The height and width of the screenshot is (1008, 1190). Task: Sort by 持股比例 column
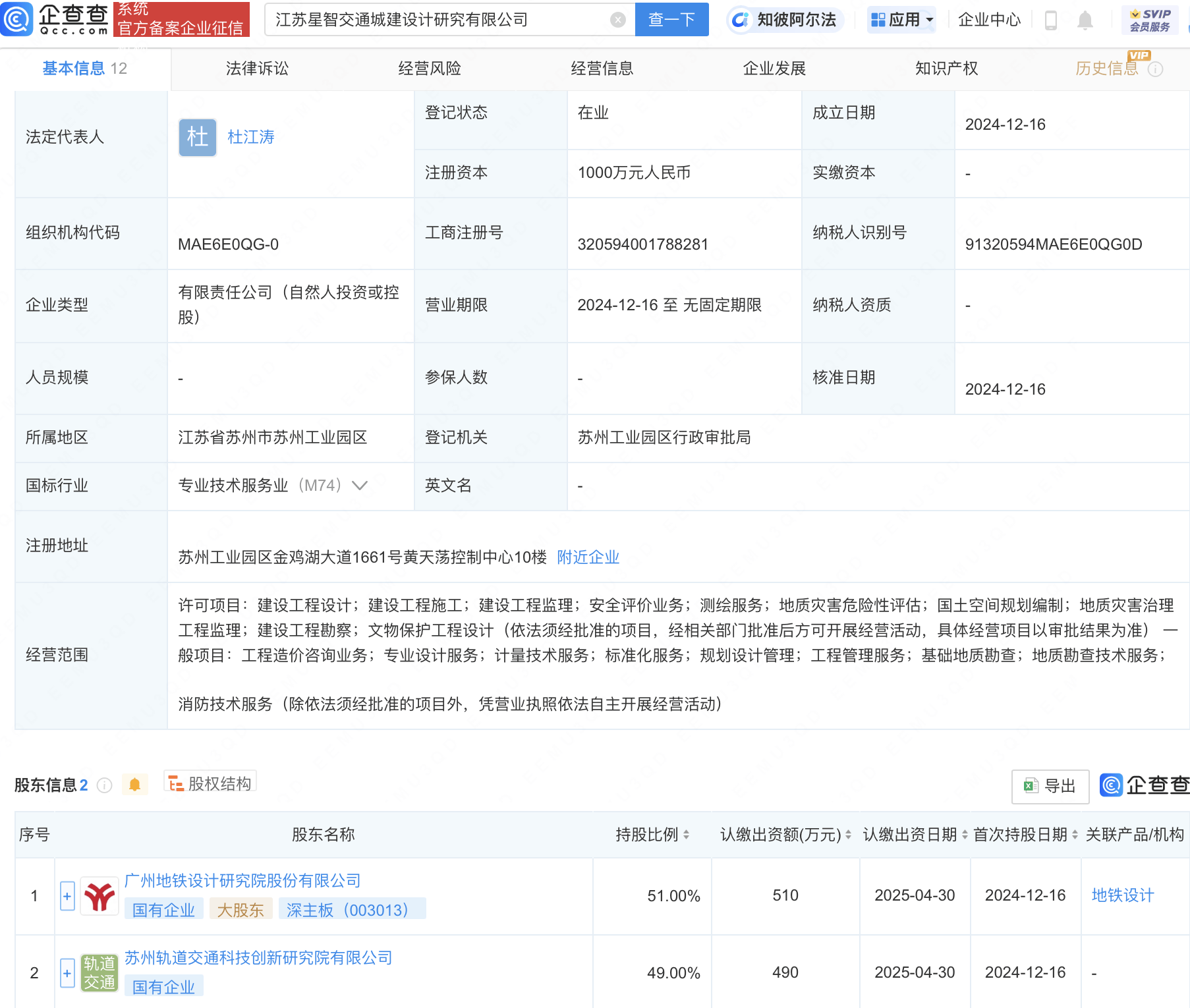pyautogui.click(x=686, y=835)
